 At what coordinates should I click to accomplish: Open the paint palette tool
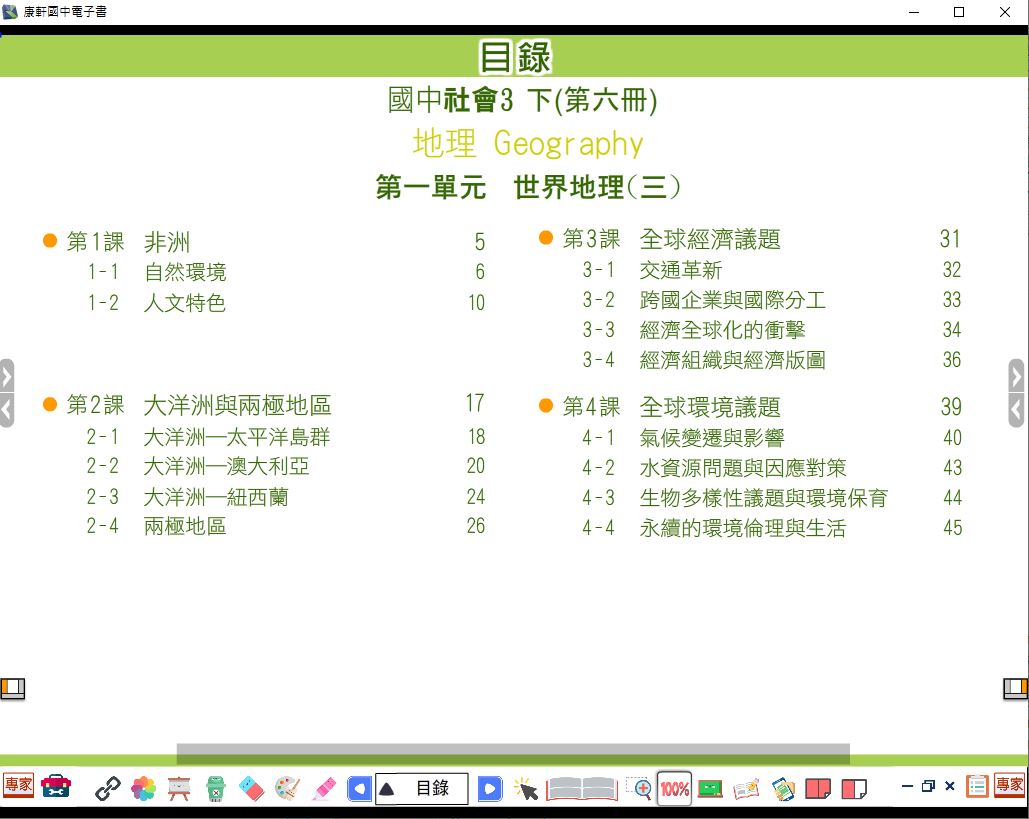[x=287, y=789]
